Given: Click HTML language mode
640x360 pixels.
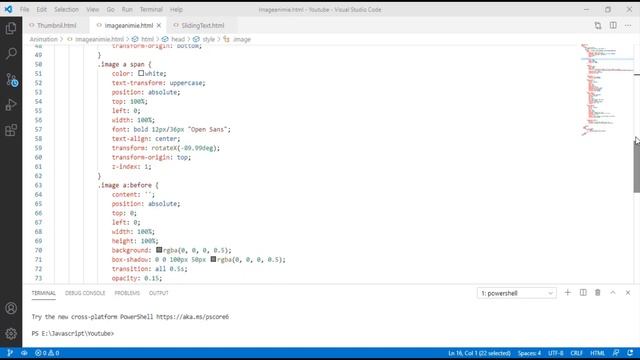Looking at the screenshot, I should click(x=597, y=353).
